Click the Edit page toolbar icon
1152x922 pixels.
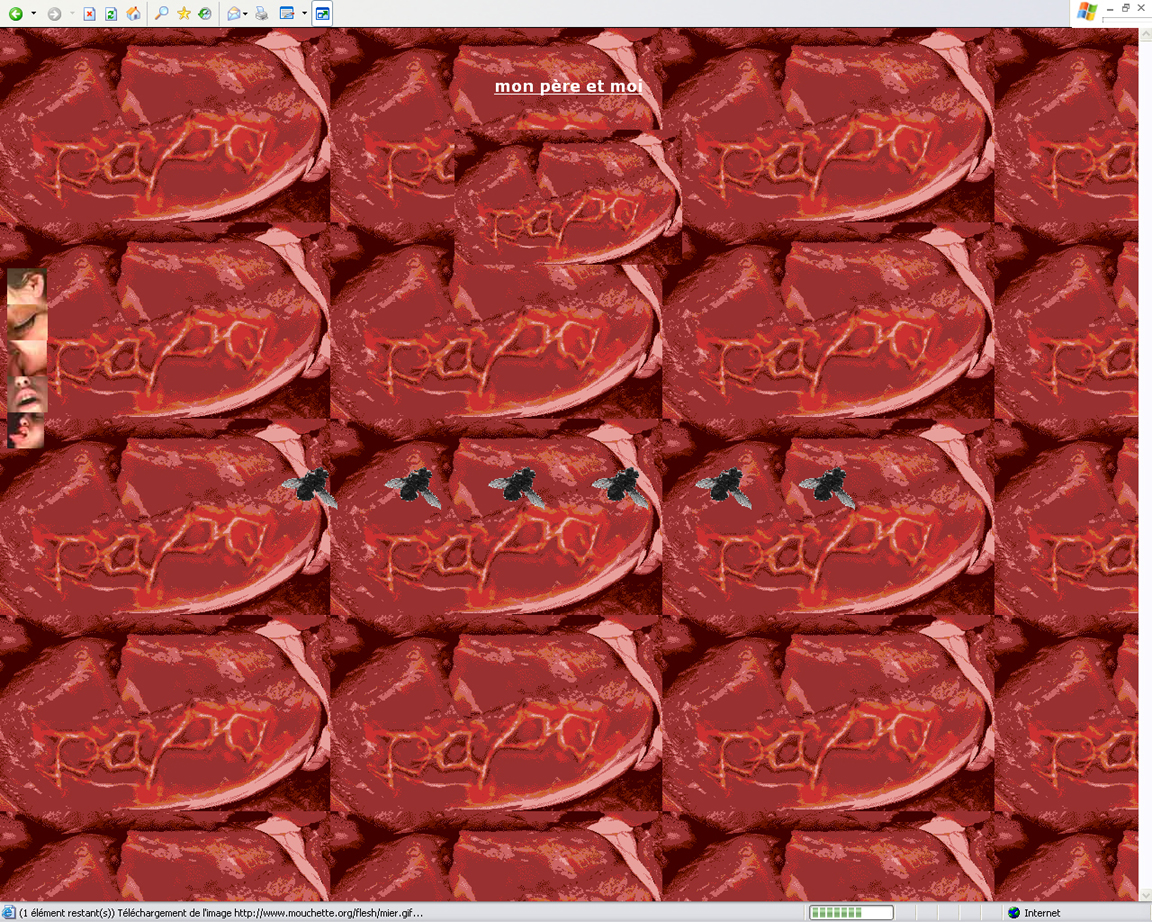pyautogui.click(x=287, y=14)
